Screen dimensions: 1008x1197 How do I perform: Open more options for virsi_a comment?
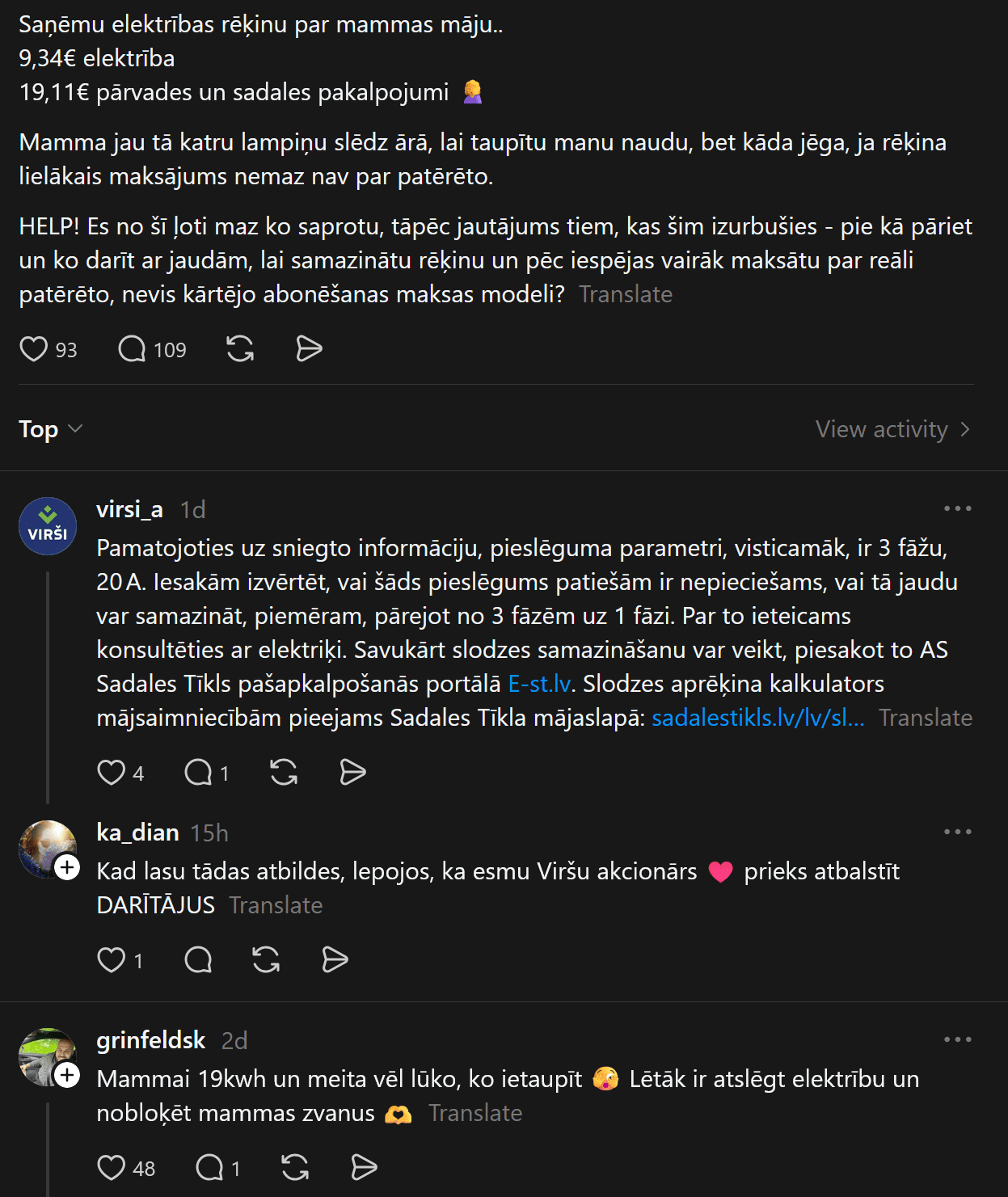tap(957, 508)
